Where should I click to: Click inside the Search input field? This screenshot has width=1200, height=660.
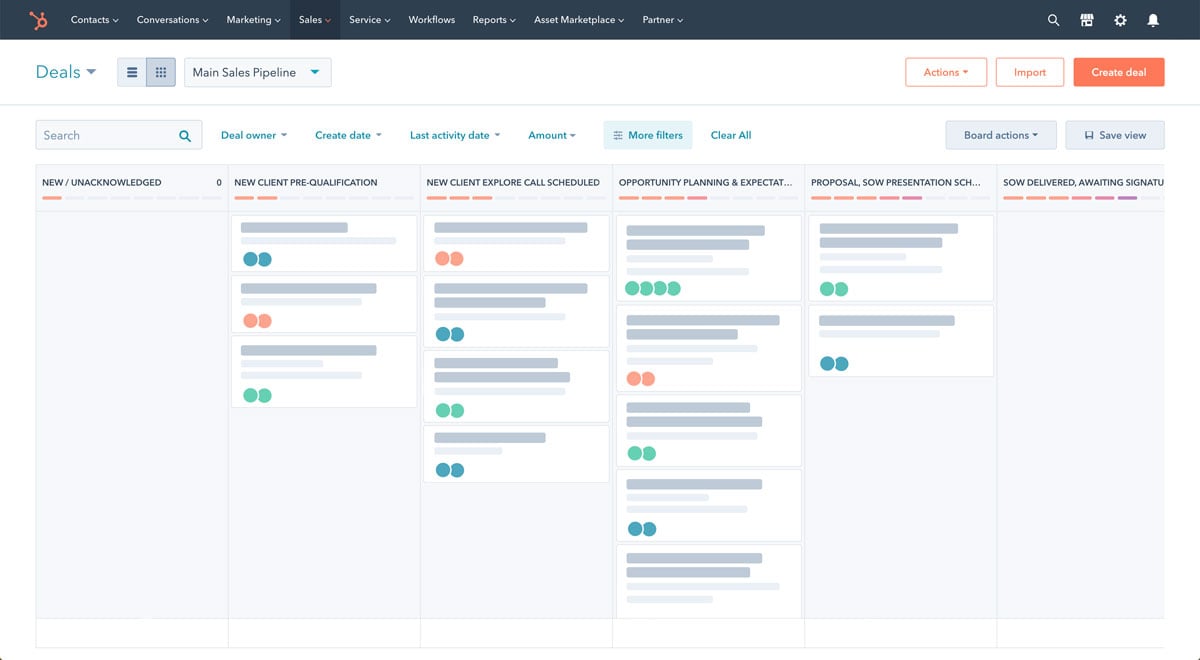[100, 134]
